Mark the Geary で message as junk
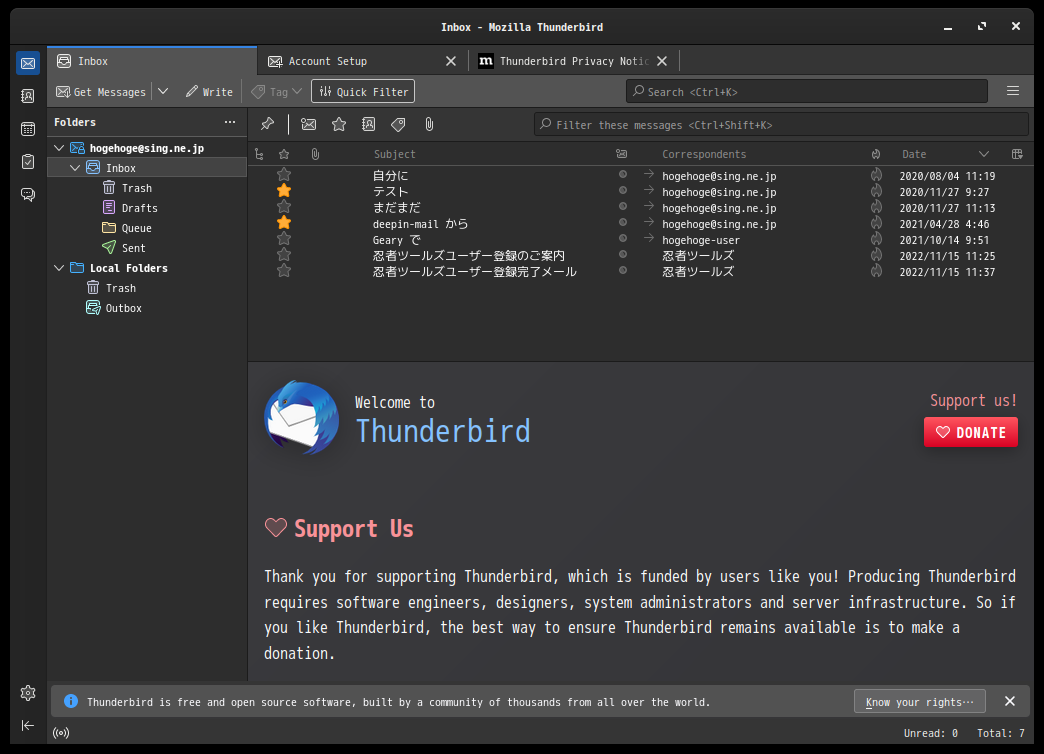 876,239
